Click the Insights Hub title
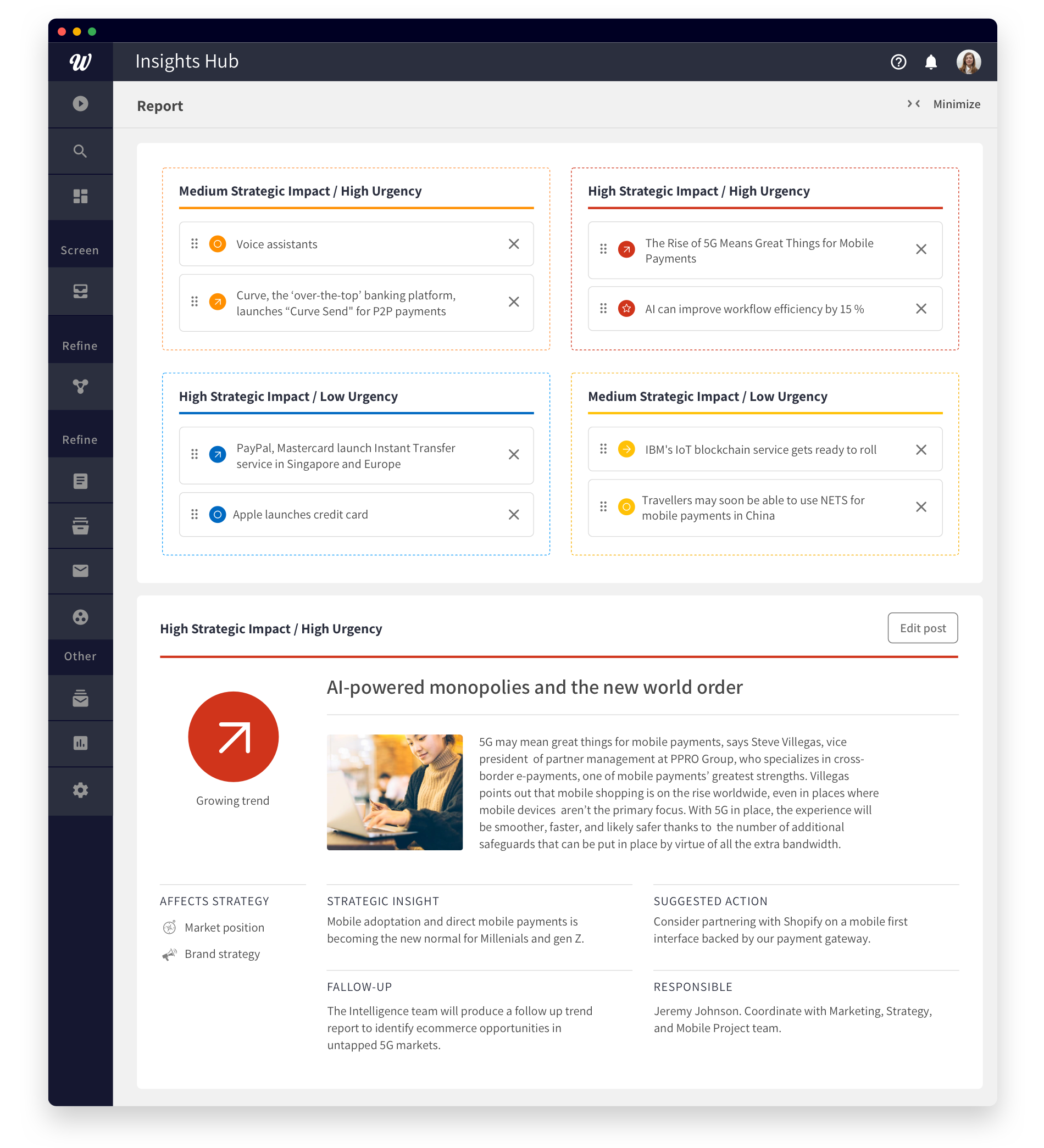 click(x=187, y=62)
